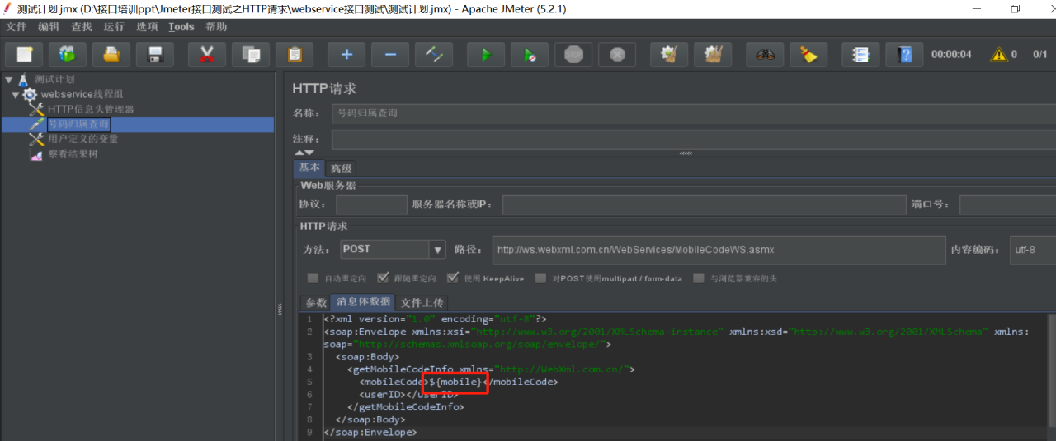The width and height of the screenshot is (1056, 441).
Task: Enable browser-compatible headers checkbox
Action: click(699, 278)
